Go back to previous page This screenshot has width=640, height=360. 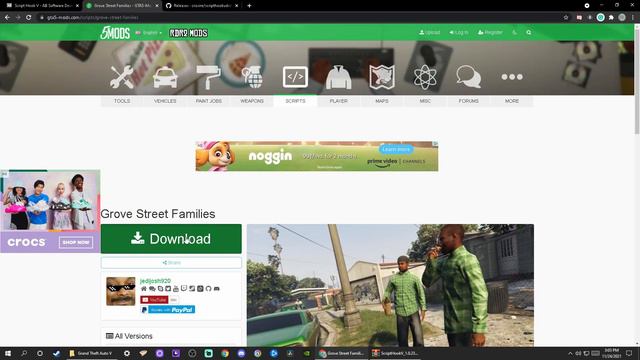[7, 18]
